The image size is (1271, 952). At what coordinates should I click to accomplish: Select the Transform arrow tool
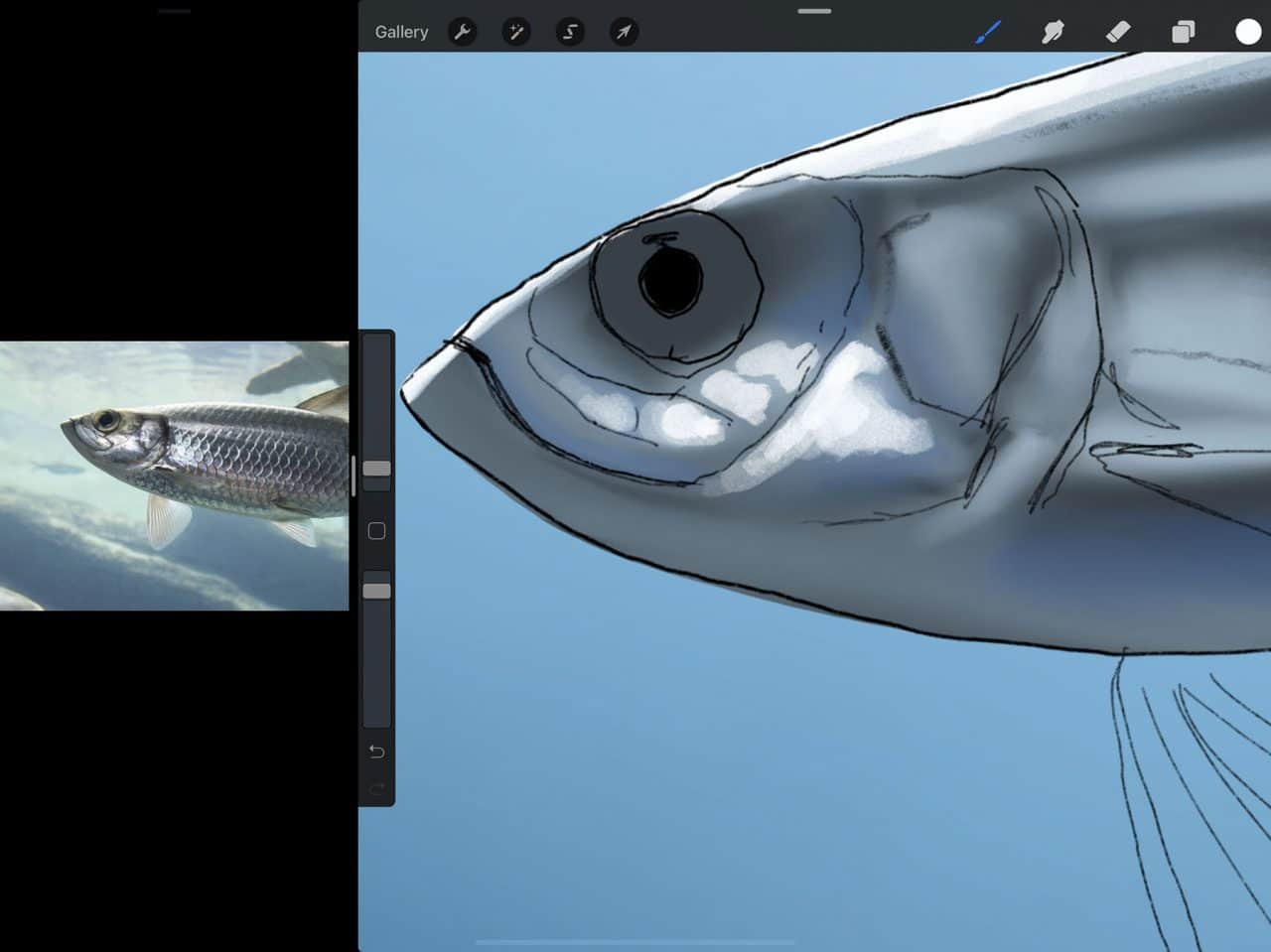click(622, 31)
